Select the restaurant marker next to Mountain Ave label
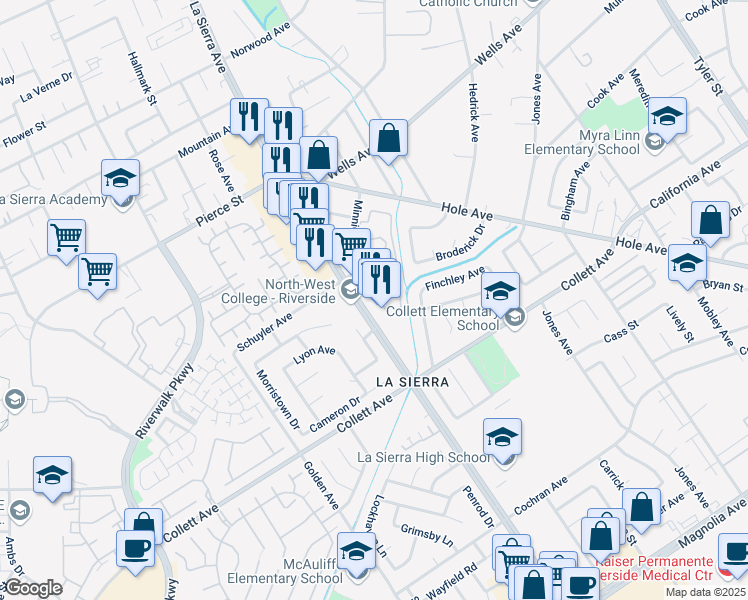This screenshot has width=748, height=600. click(x=249, y=117)
